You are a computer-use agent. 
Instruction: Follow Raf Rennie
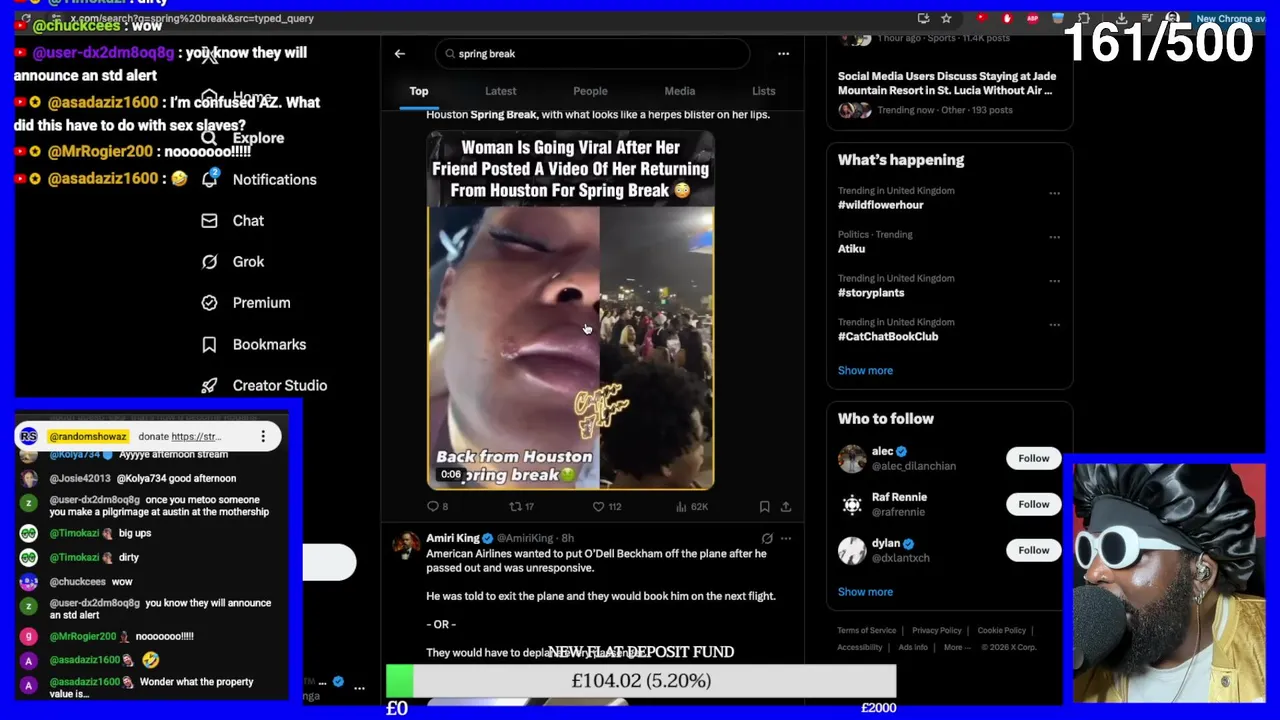pos(1034,504)
